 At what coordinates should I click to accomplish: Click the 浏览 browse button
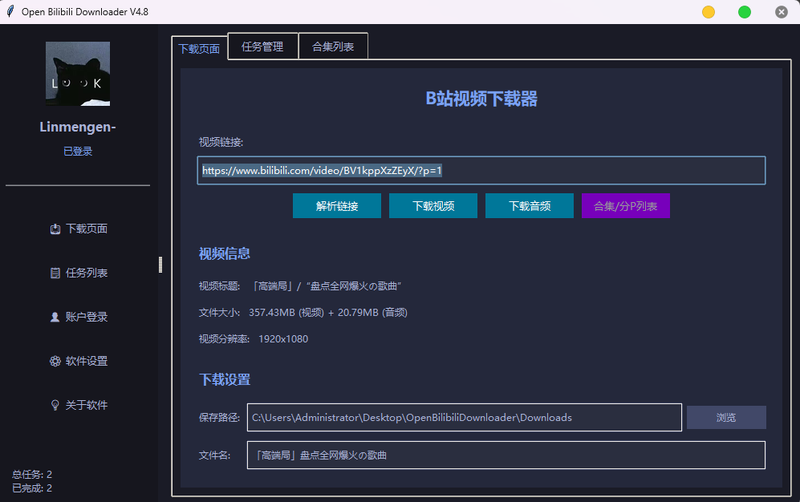click(726, 417)
